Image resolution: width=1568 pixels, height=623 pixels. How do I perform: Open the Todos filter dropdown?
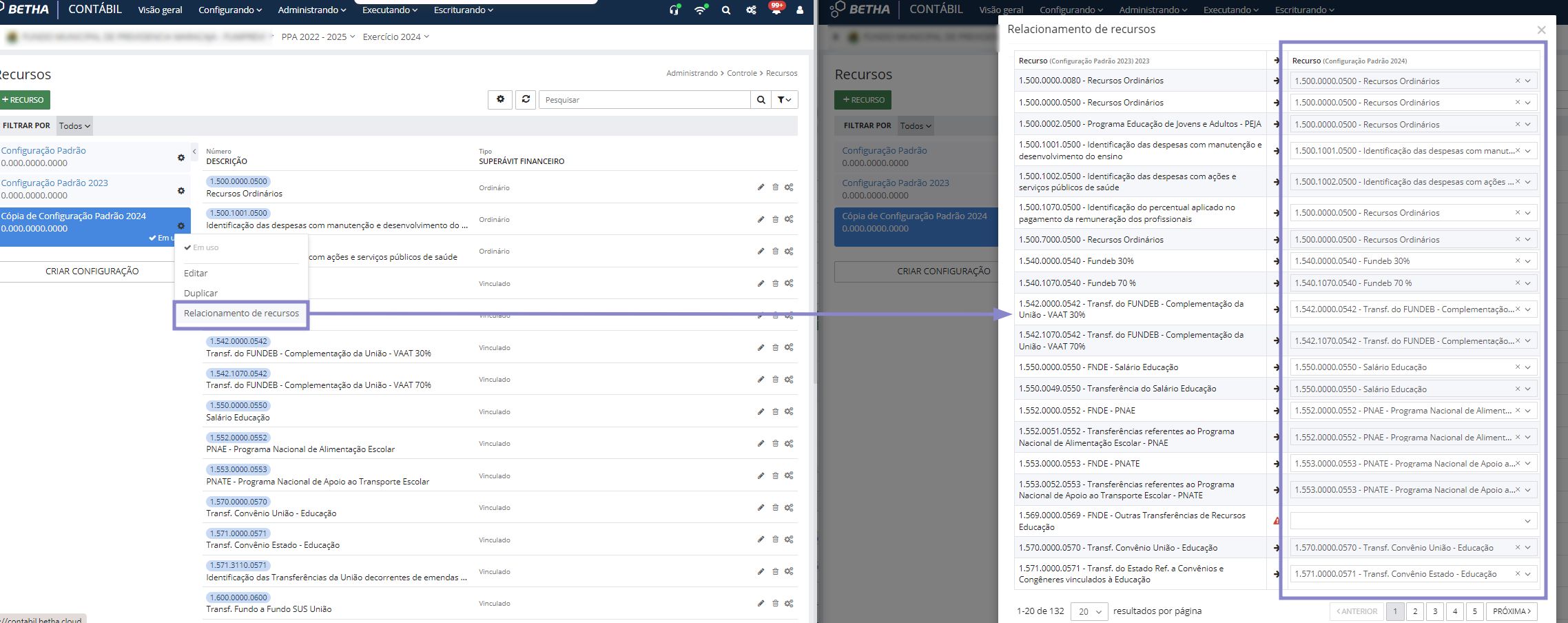pyautogui.click(x=74, y=126)
